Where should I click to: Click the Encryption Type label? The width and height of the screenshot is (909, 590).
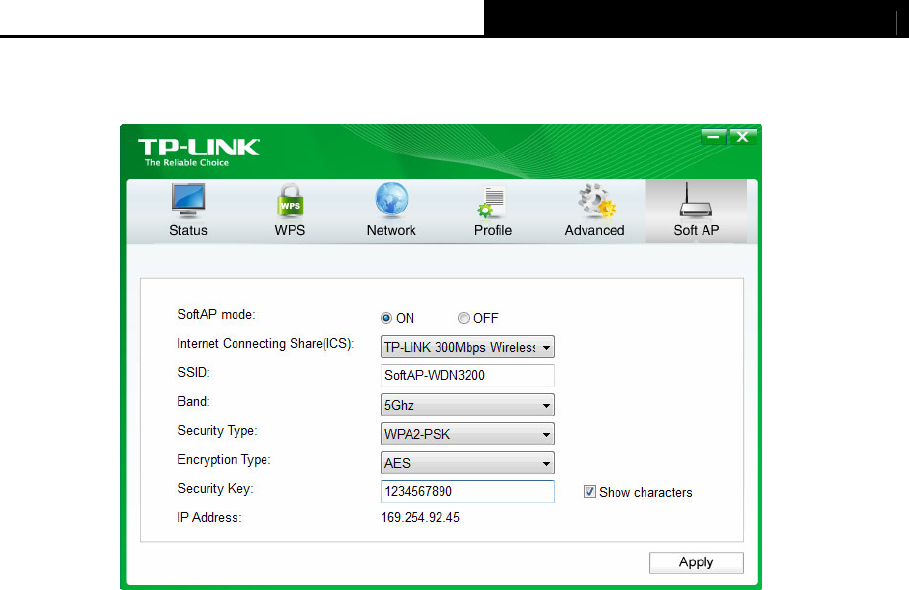224,460
